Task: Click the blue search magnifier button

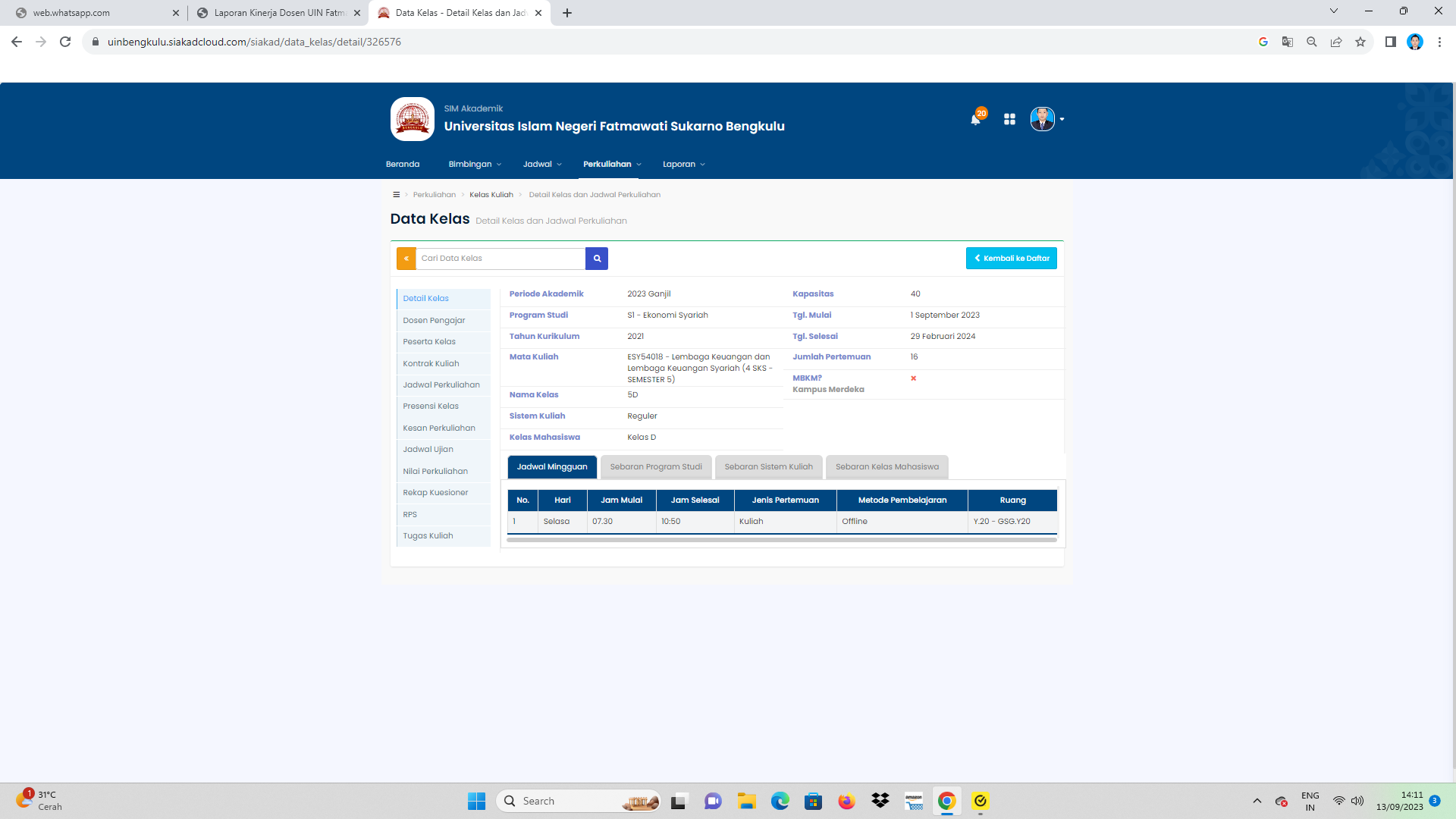Action: [597, 259]
